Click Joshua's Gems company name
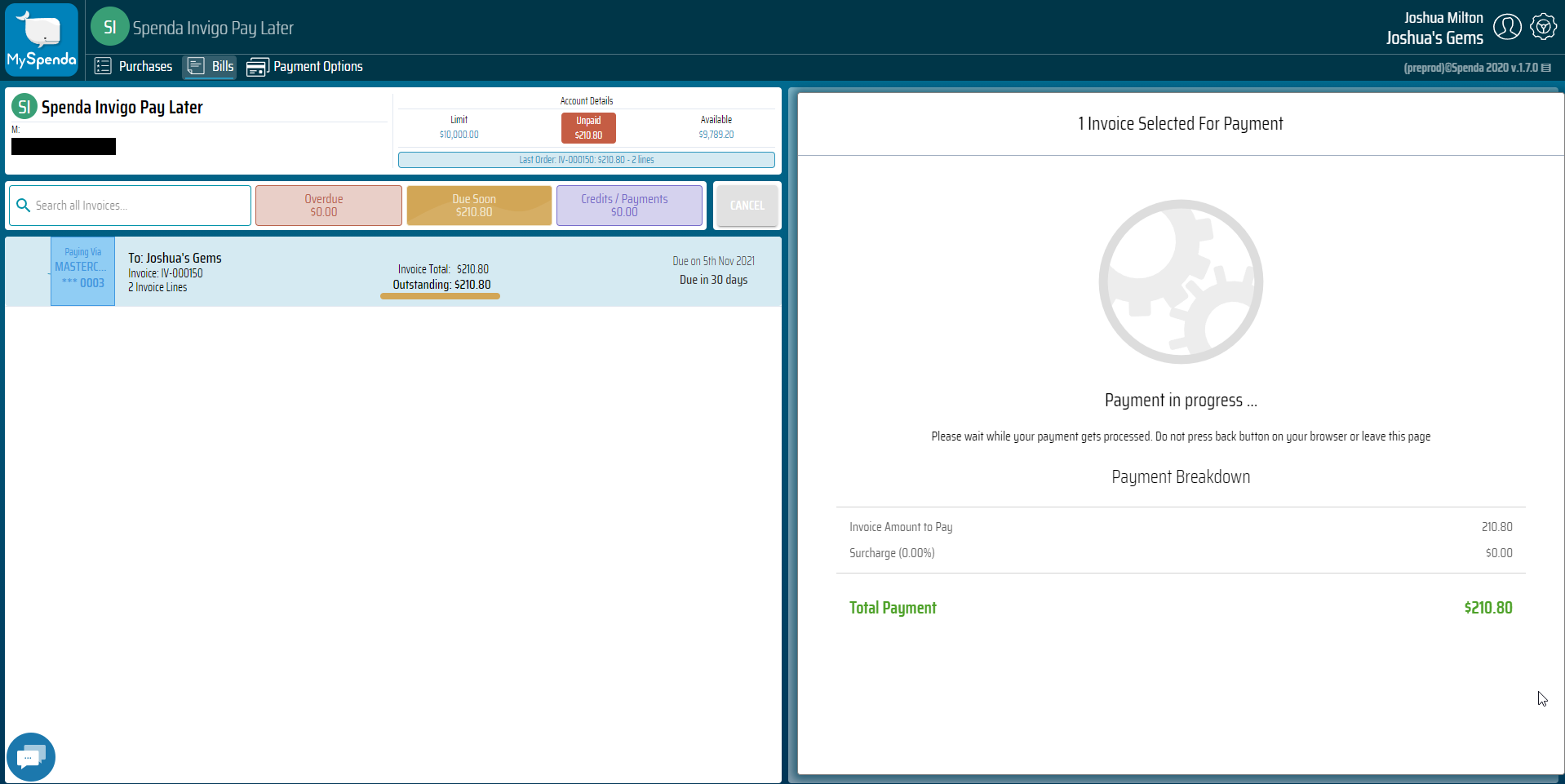Image resolution: width=1565 pixels, height=784 pixels. [x=1434, y=38]
